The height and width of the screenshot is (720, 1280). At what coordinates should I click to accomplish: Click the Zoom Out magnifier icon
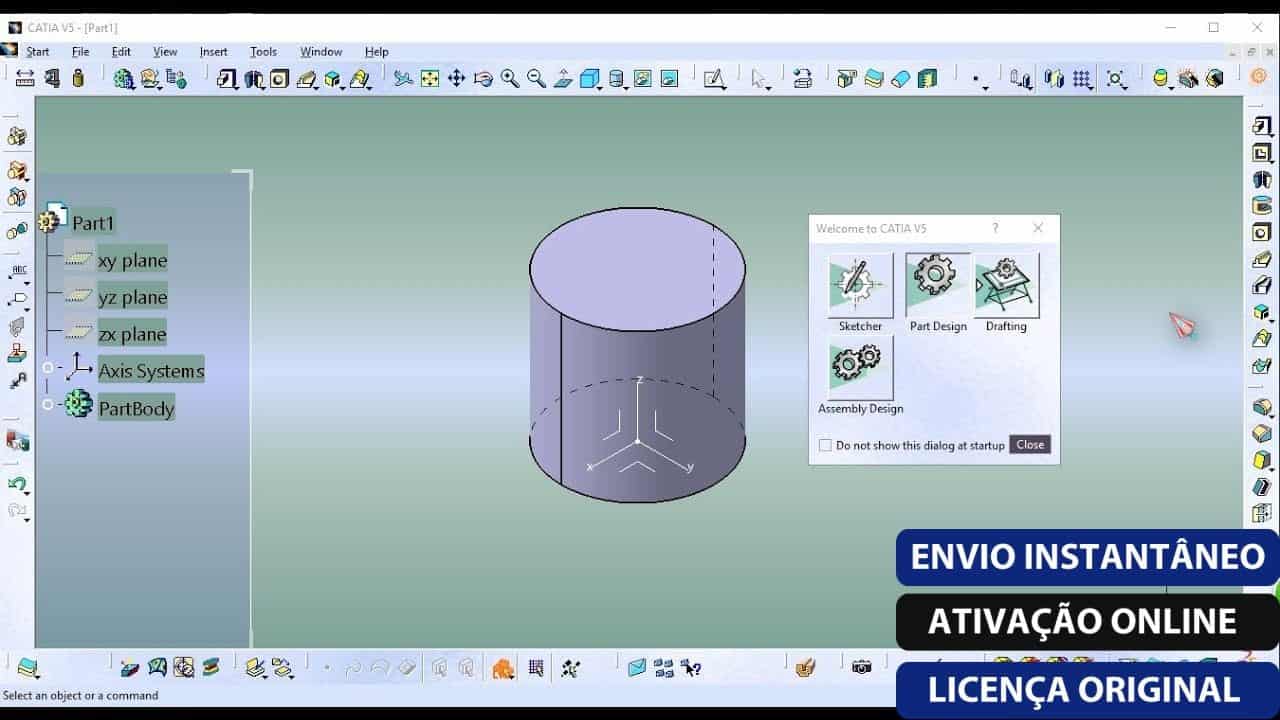point(536,79)
